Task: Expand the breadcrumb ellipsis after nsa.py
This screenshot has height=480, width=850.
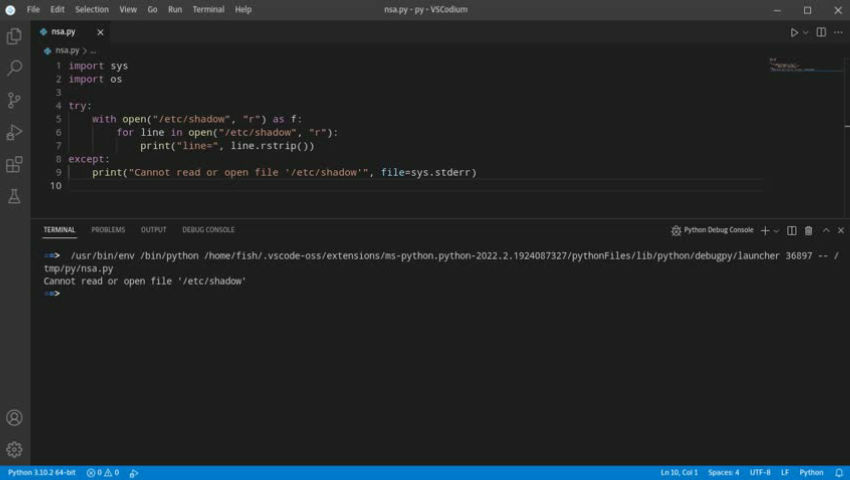Action: [93, 50]
